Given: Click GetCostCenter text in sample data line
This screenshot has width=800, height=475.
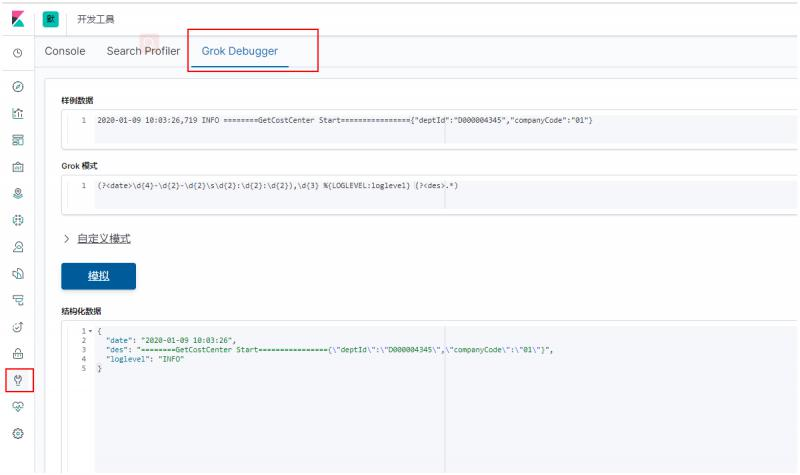Looking at the screenshot, I should click(286, 120).
